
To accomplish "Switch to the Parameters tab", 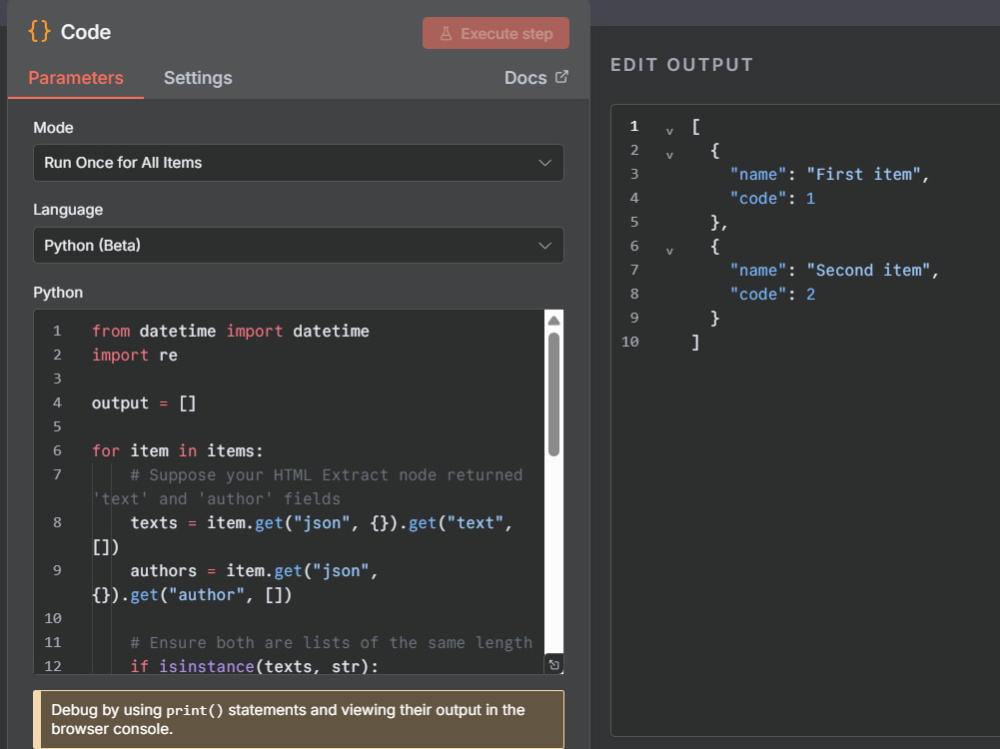I will coord(76,78).
